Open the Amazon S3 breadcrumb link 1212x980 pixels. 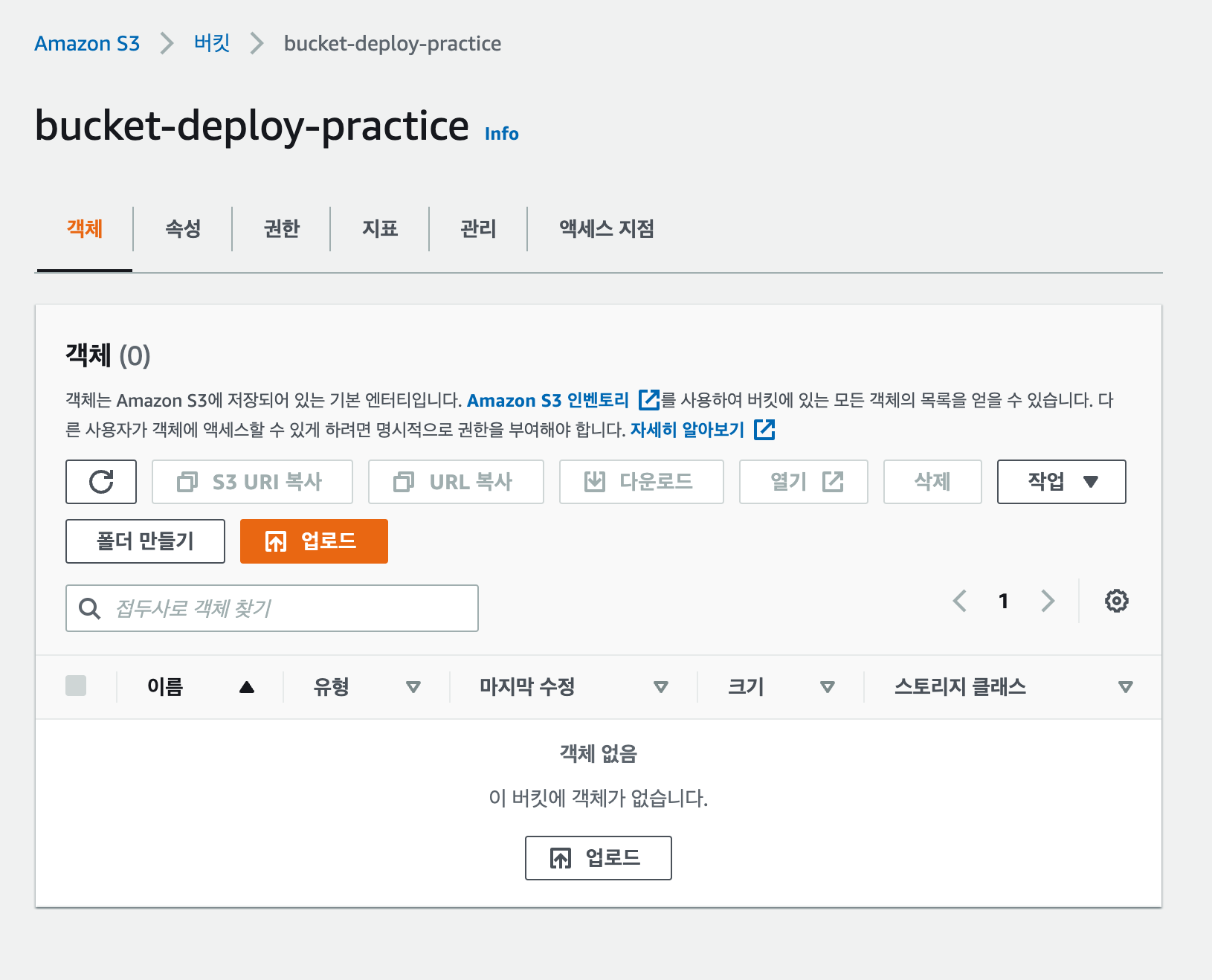click(x=87, y=44)
